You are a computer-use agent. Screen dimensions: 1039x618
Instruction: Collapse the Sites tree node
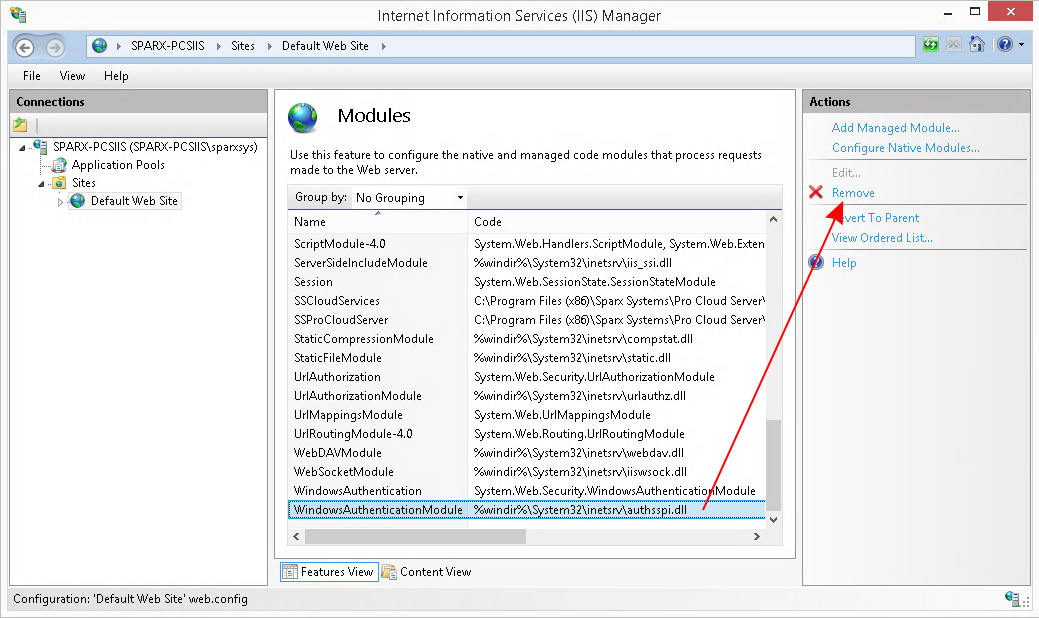click(41, 183)
